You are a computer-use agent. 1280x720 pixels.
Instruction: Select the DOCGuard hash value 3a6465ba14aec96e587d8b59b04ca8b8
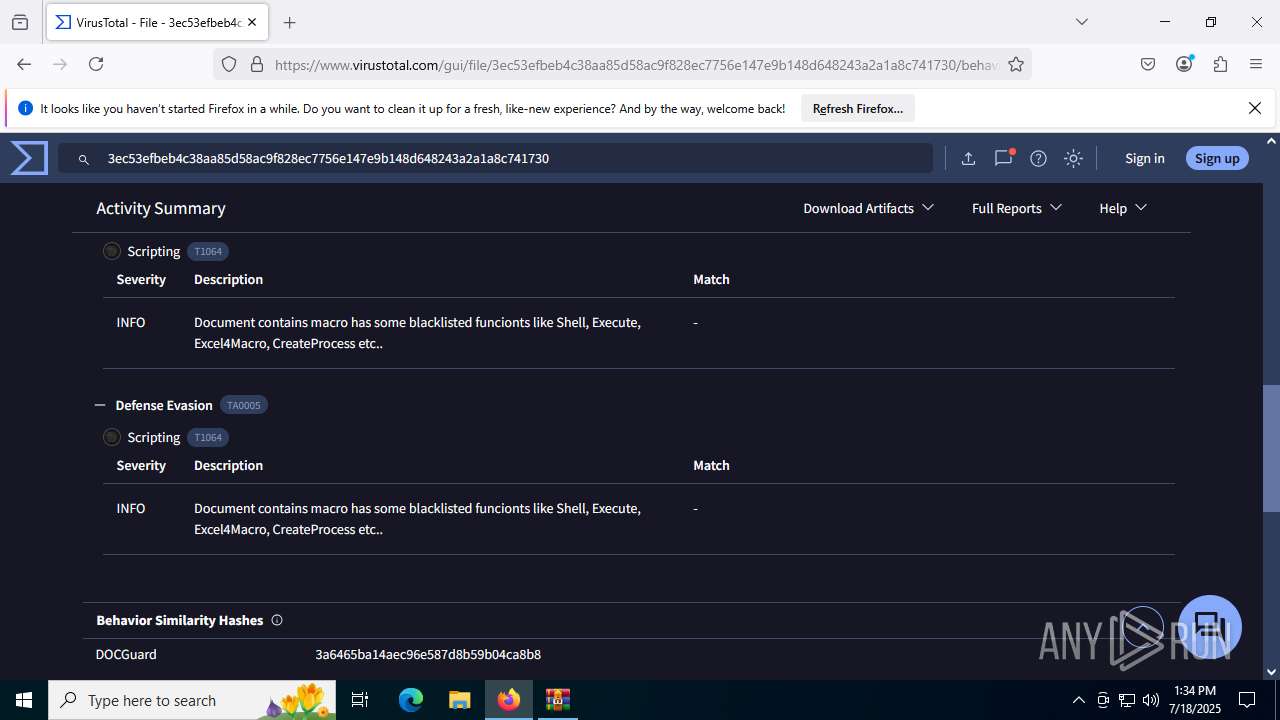428,655
